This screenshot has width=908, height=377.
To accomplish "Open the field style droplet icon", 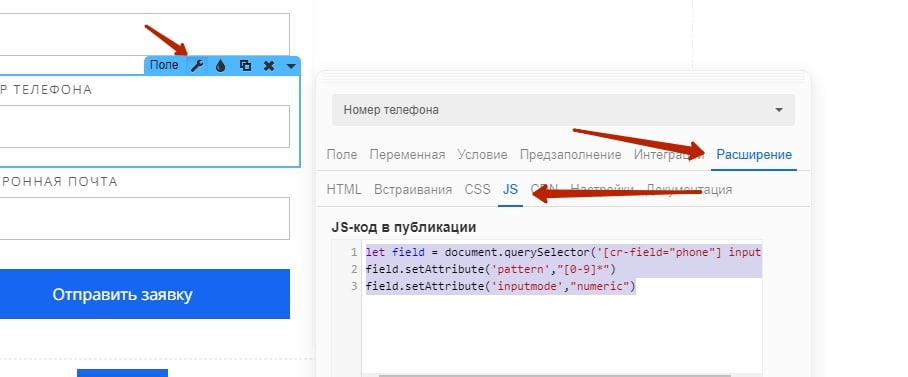I will pos(220,65).
